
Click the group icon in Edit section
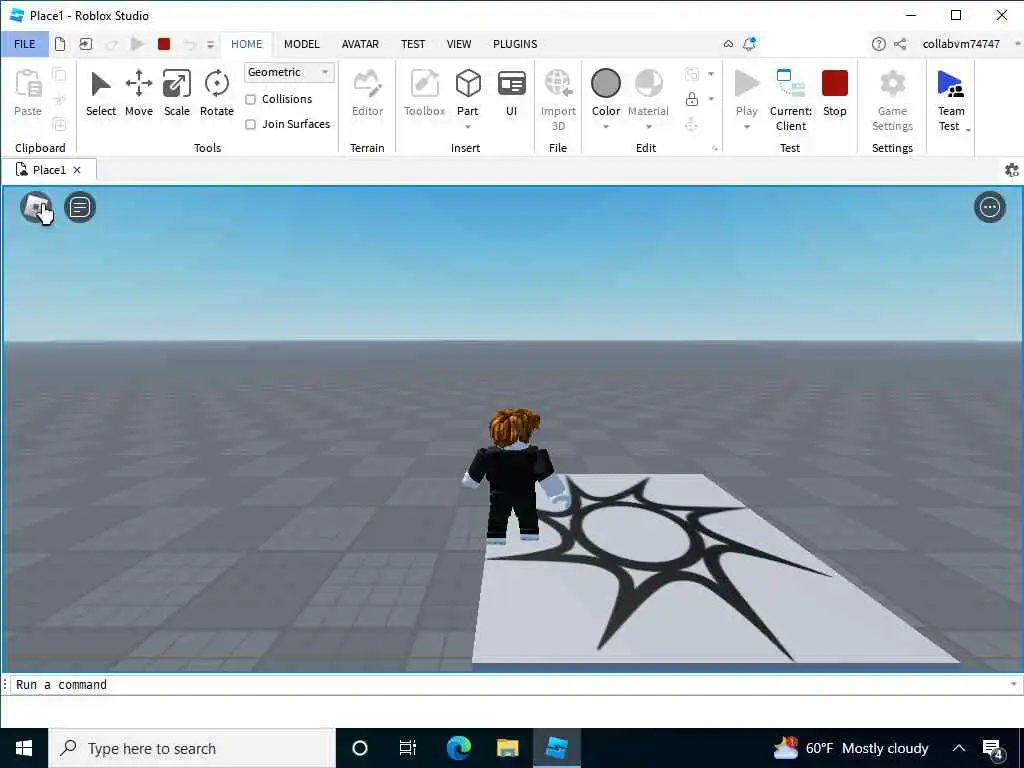[x=692, y=74]
